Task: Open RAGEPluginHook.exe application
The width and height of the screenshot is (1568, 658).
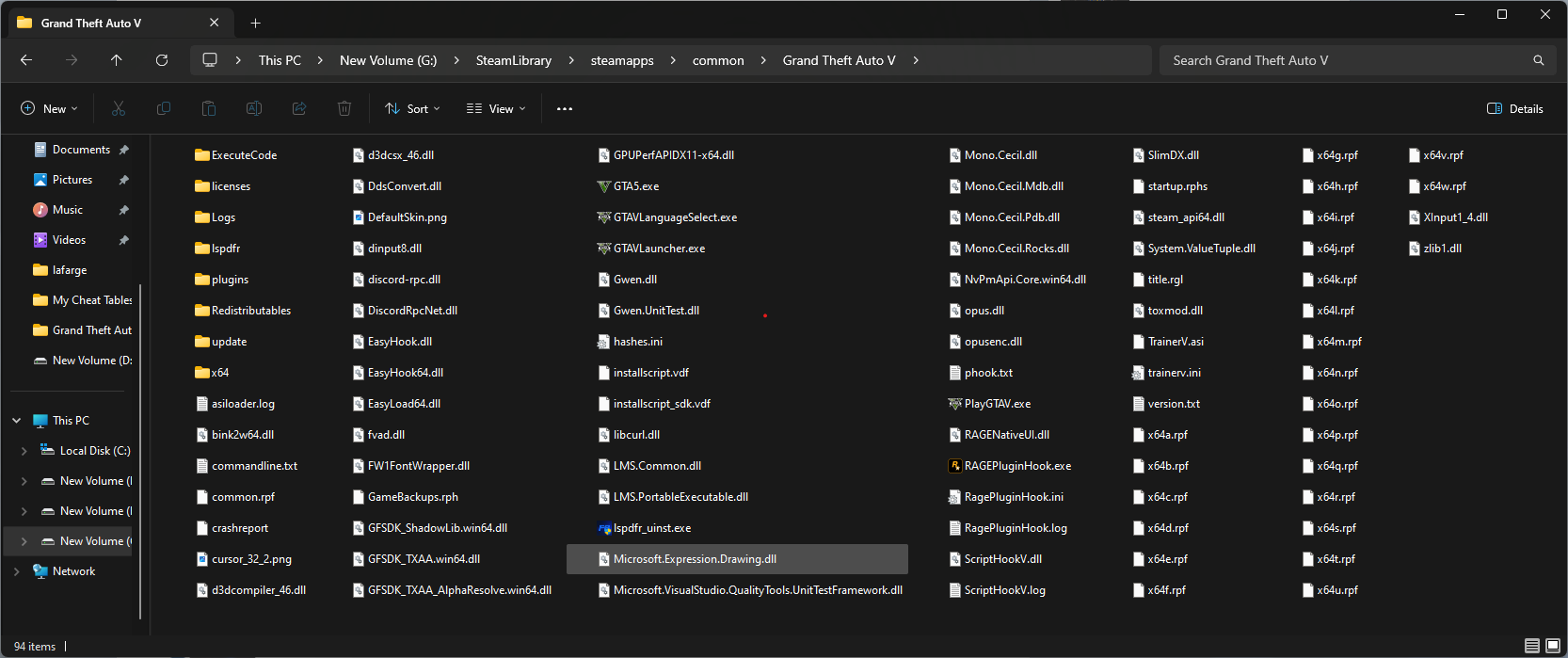Action: 1016,466
